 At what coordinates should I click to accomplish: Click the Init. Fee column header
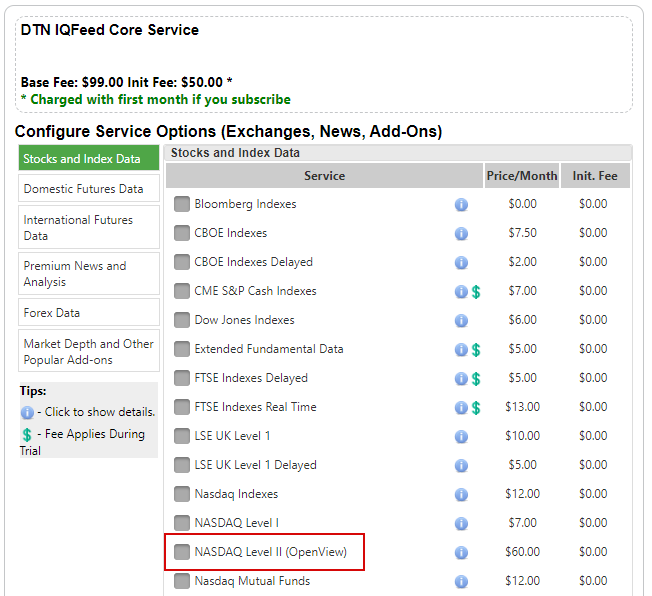[595, 176]
